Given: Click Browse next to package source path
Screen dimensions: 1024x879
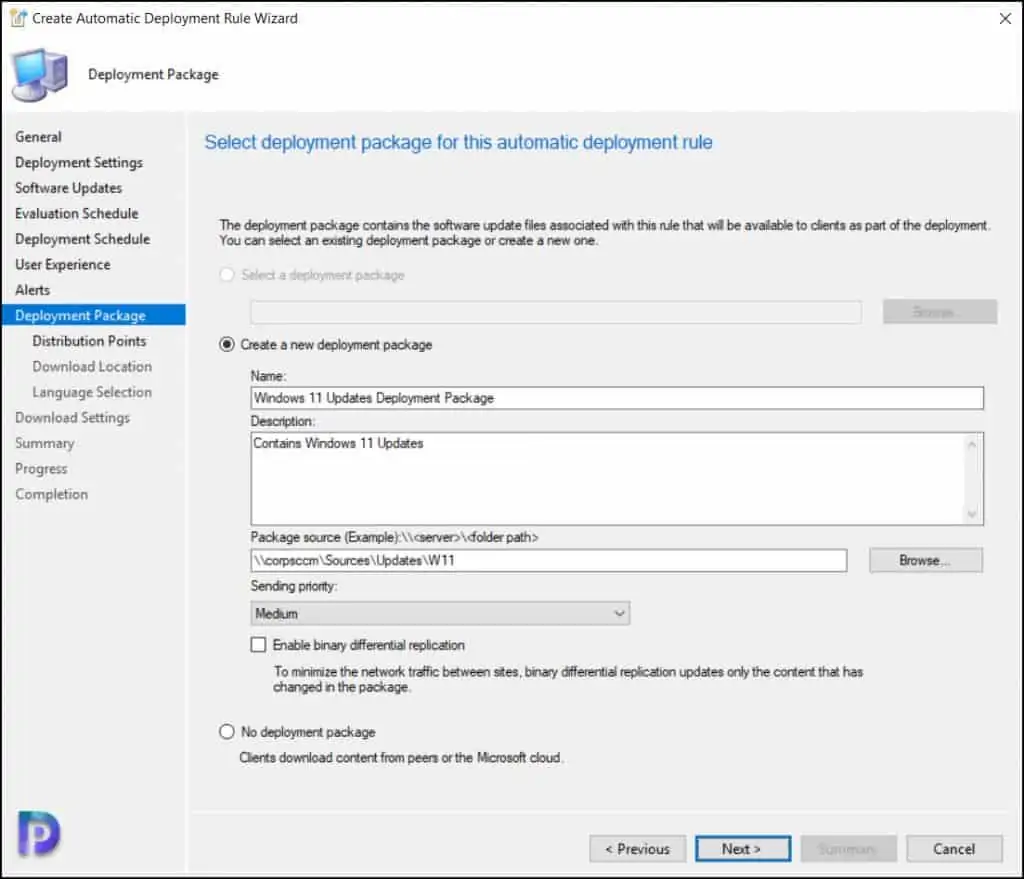Looking at the screenshot, I should 925,560.
